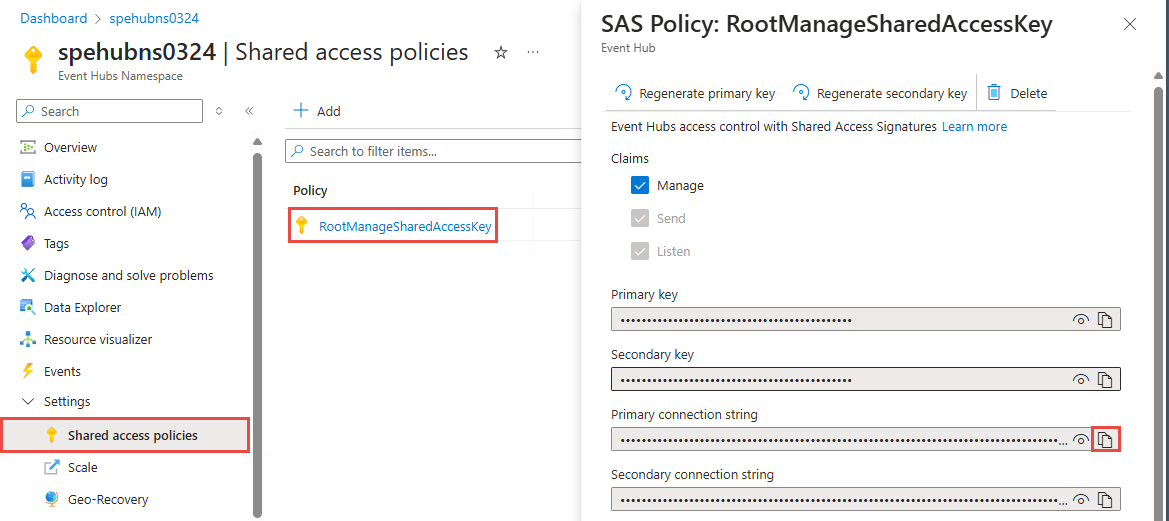Show the Primary key with eye icon
This screenshot has width=1169, height=521.
(1080, 320)
